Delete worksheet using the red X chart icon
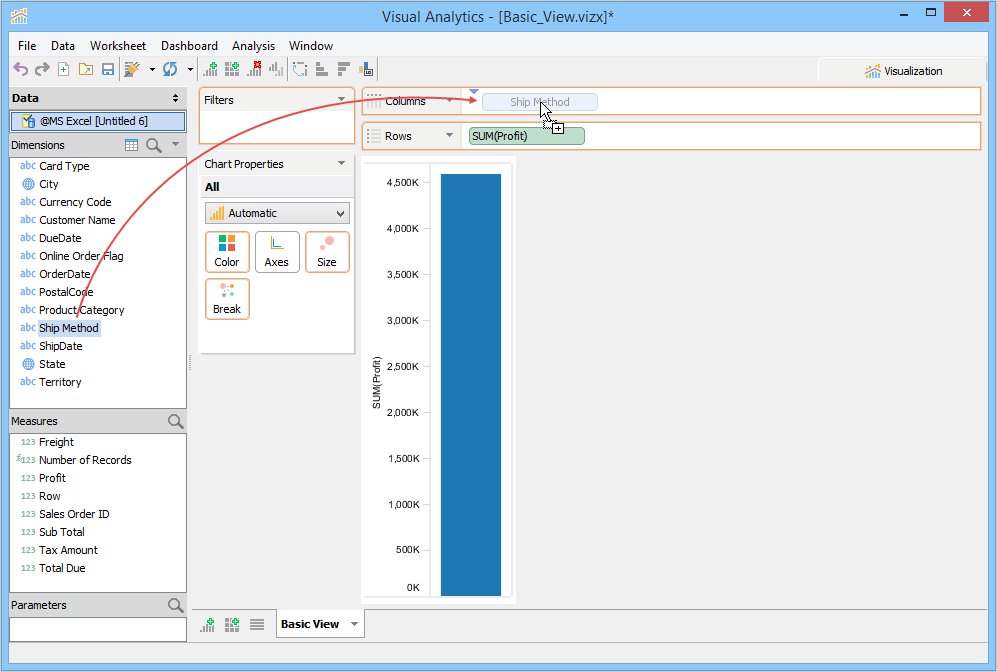The height and width of the screenshot is (672, 997). click(x=255, y=69)
